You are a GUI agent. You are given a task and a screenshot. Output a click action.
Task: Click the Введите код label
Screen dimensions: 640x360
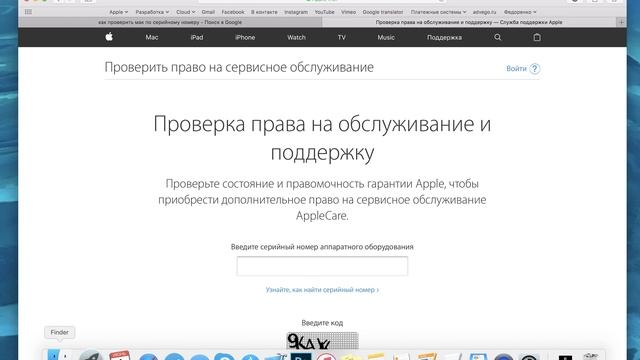point(322,323)
